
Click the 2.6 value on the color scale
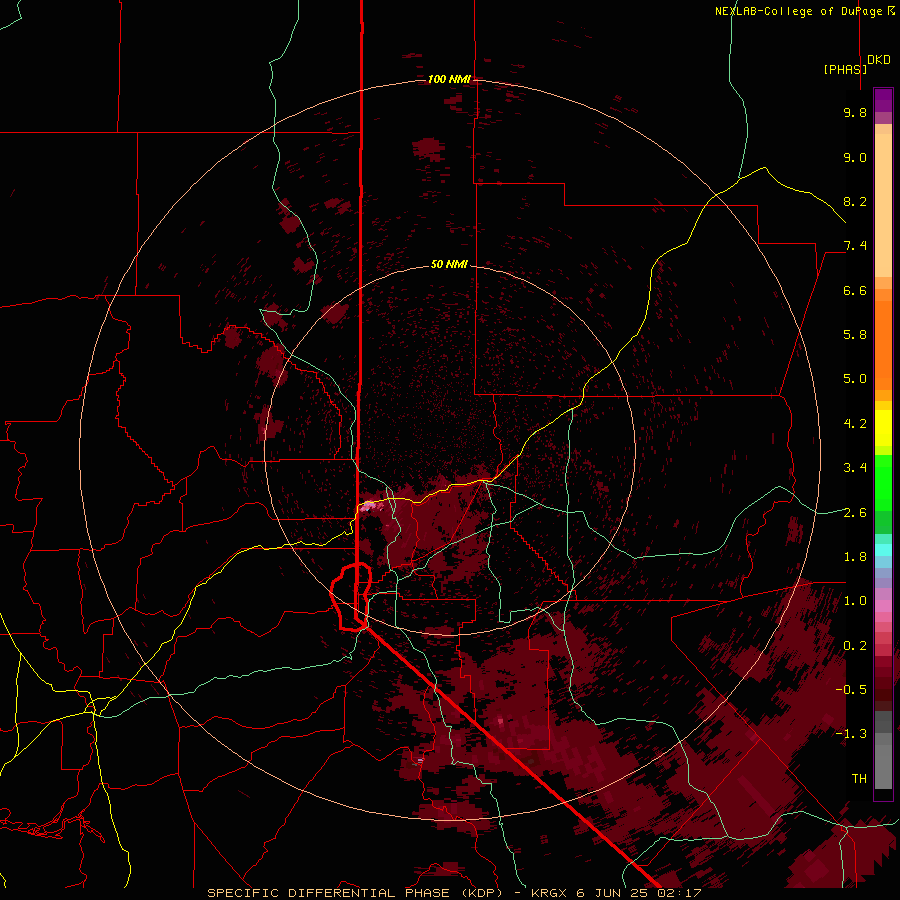coord(855,513)
